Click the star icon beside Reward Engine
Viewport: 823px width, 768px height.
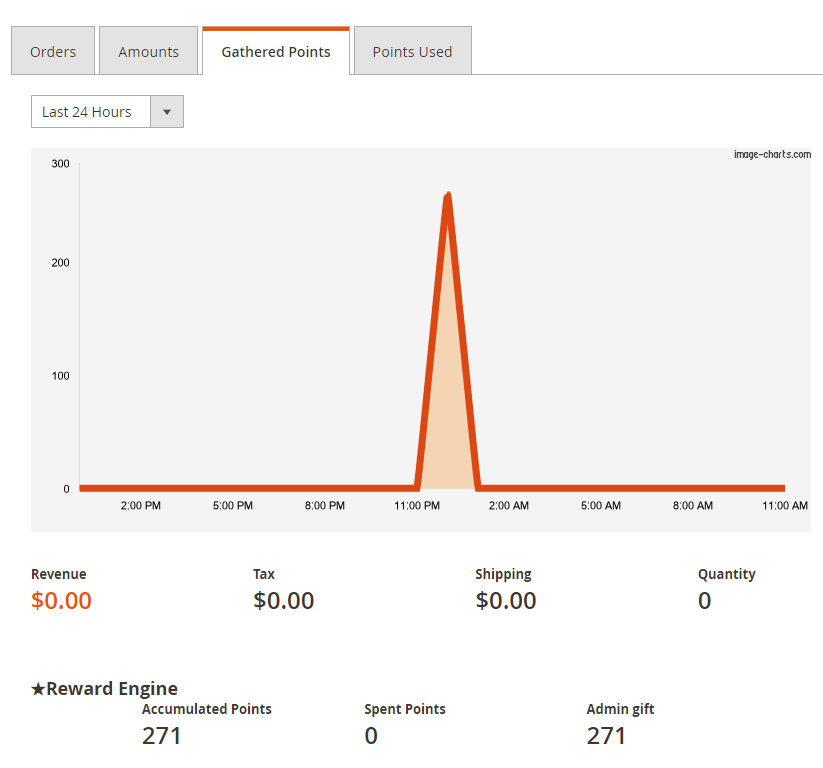coord(37,688)
